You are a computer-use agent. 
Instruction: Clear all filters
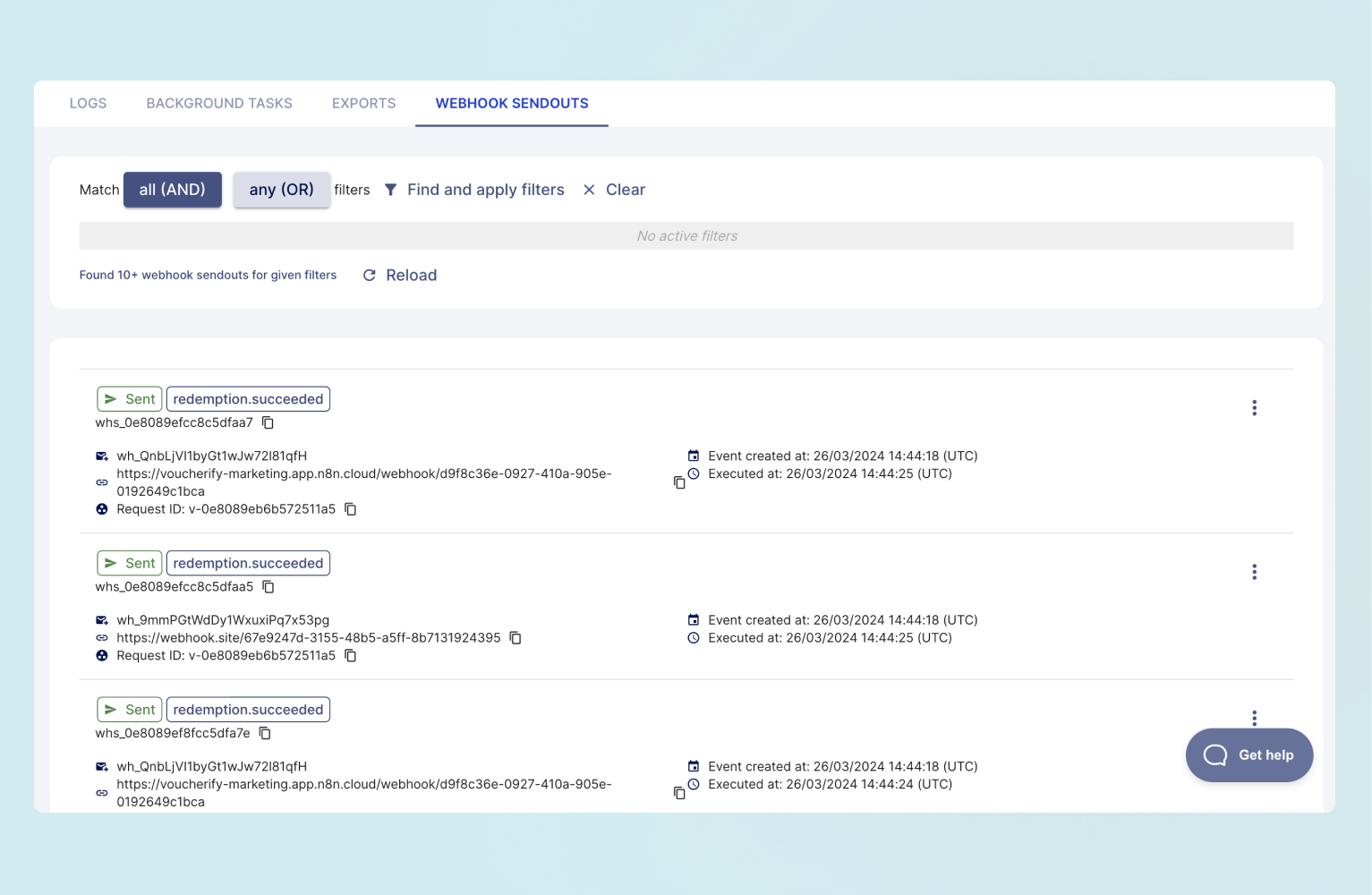tap(614, 190)
